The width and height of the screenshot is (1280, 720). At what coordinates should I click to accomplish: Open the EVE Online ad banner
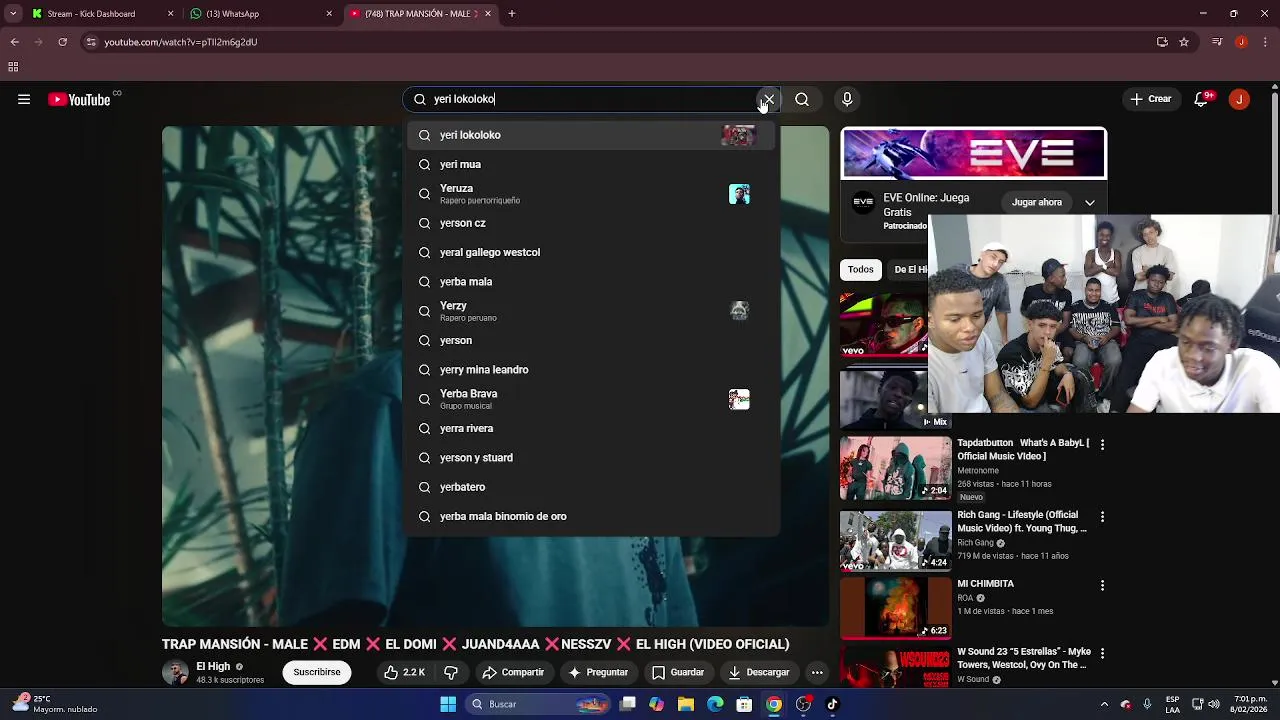974,154
